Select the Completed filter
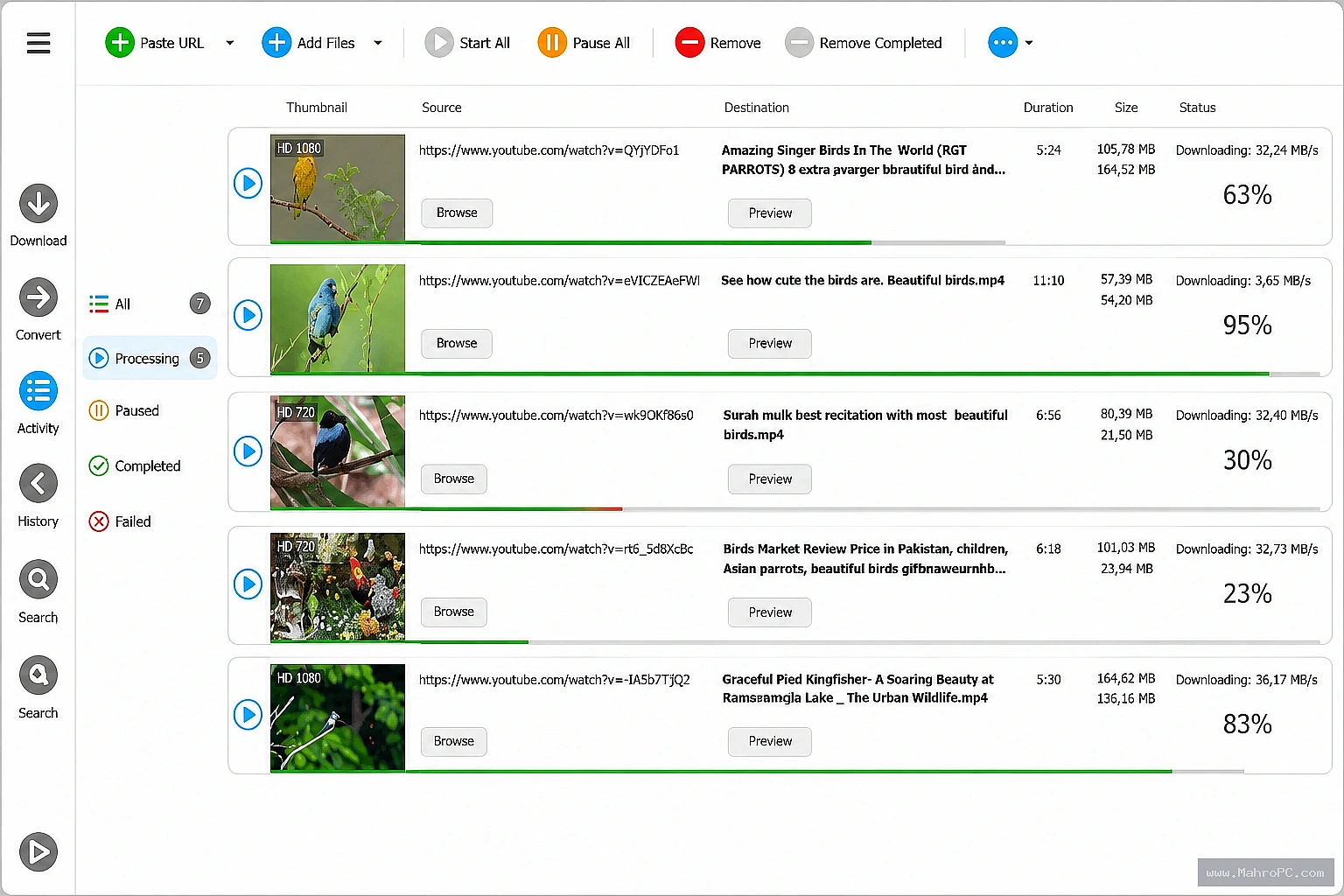Image resolution: width=1344 pixels, height=896 pixels. [x=135, y=465]
